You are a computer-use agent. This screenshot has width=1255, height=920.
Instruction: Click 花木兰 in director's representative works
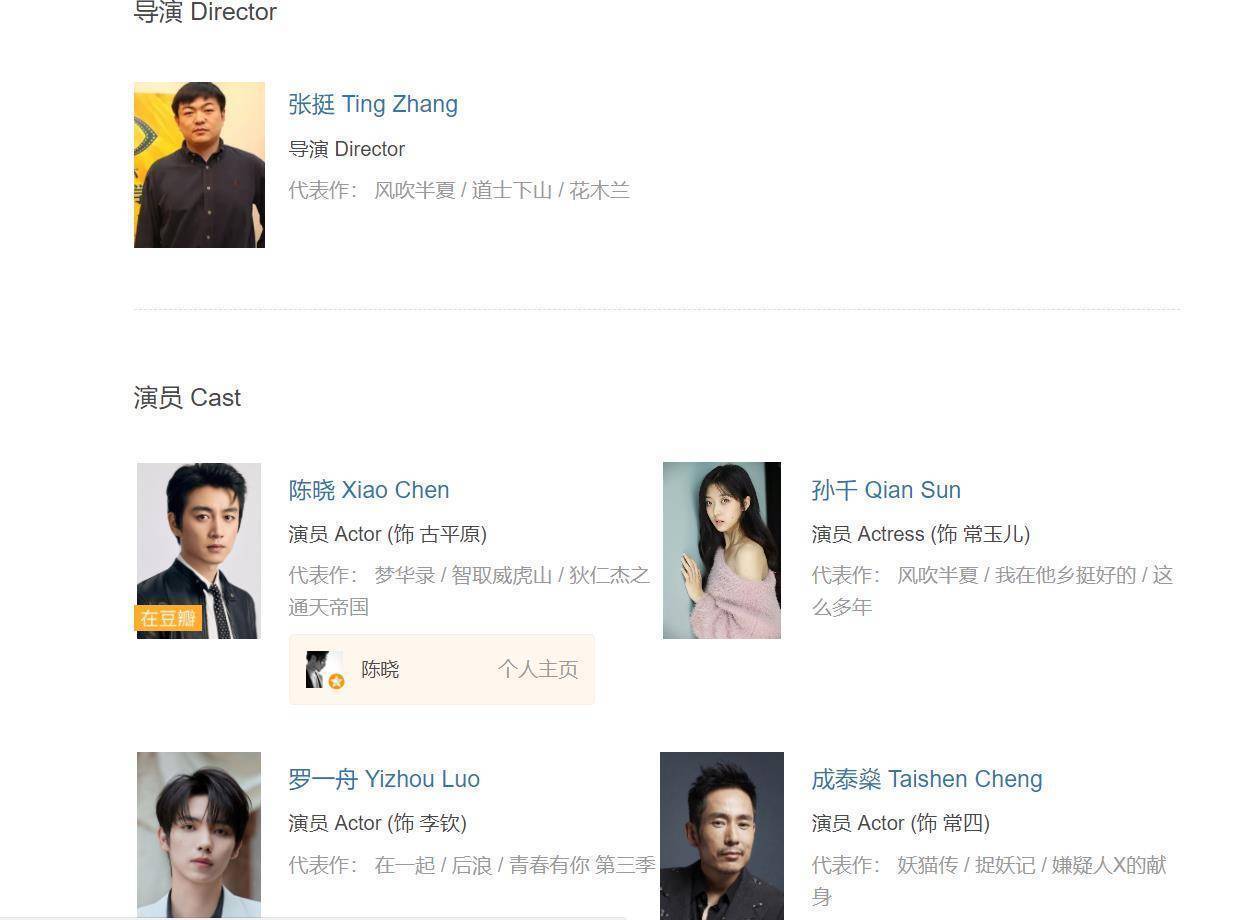click(x=600, y=190)
